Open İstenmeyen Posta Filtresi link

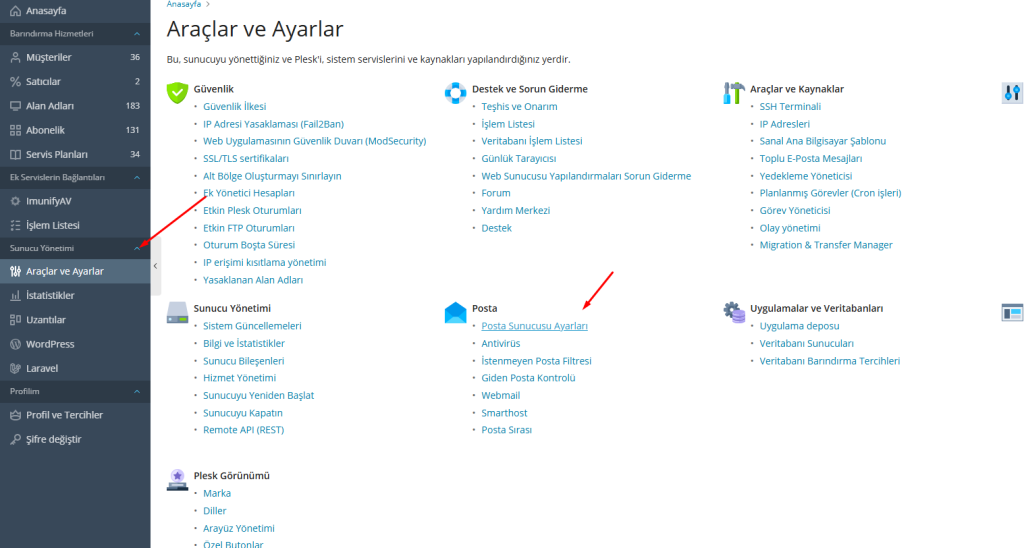click(x=536, y=361)
